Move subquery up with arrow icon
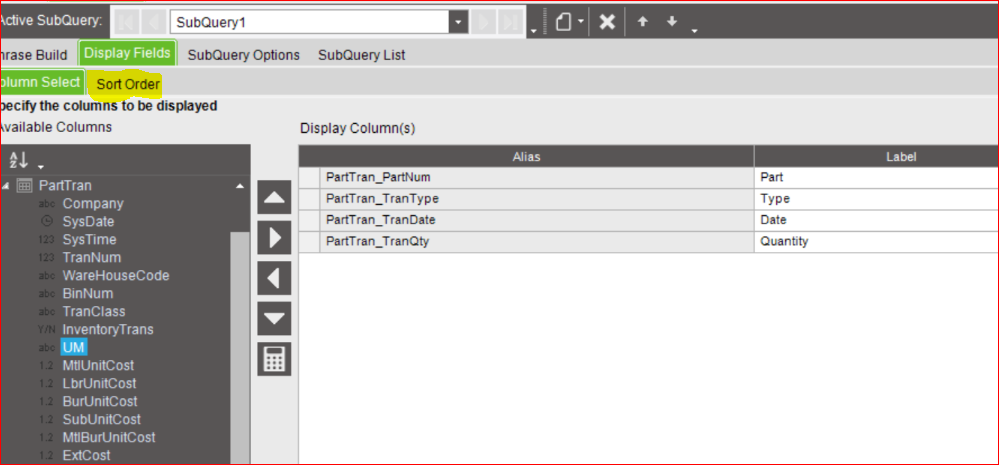 pos(643,22)
